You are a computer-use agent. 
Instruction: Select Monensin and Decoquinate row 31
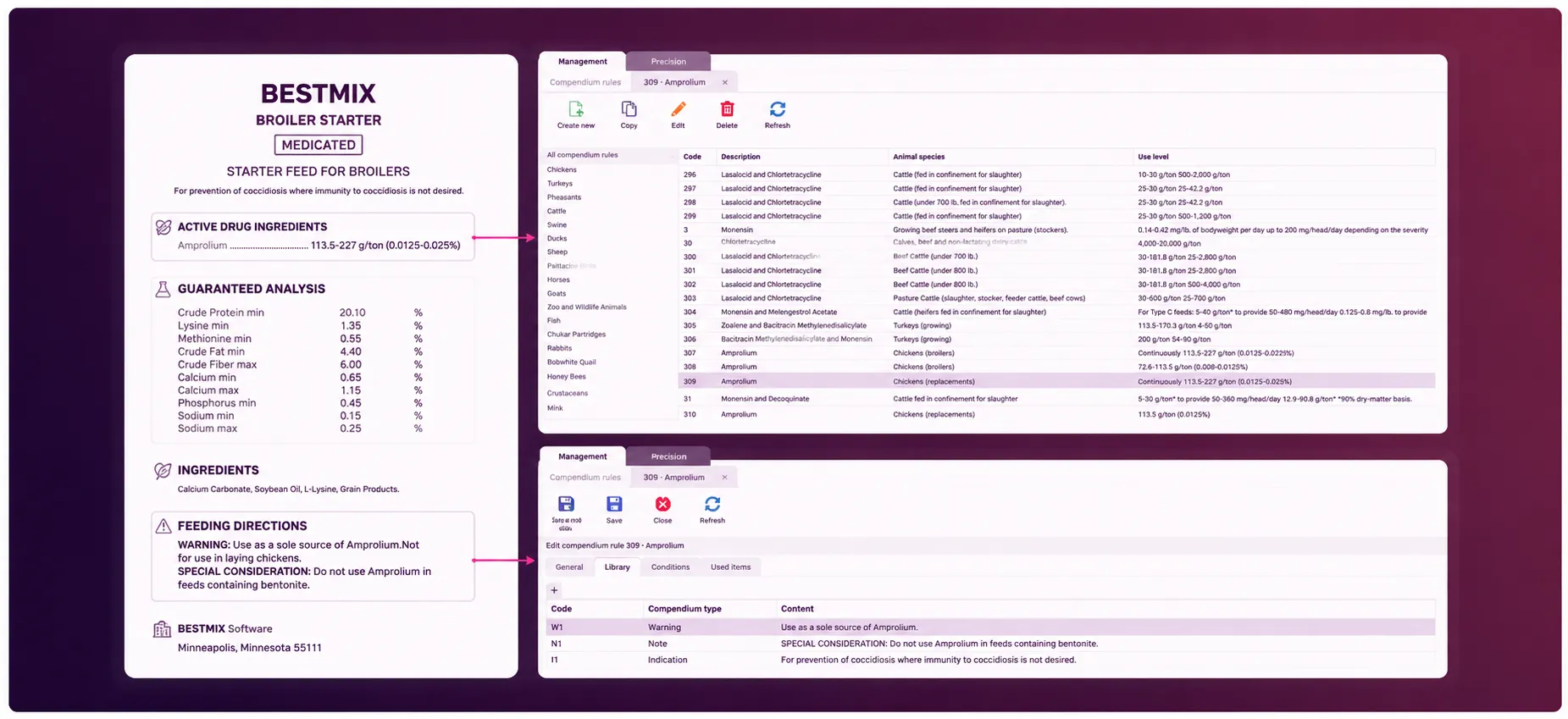click(x=1056, y=399)
